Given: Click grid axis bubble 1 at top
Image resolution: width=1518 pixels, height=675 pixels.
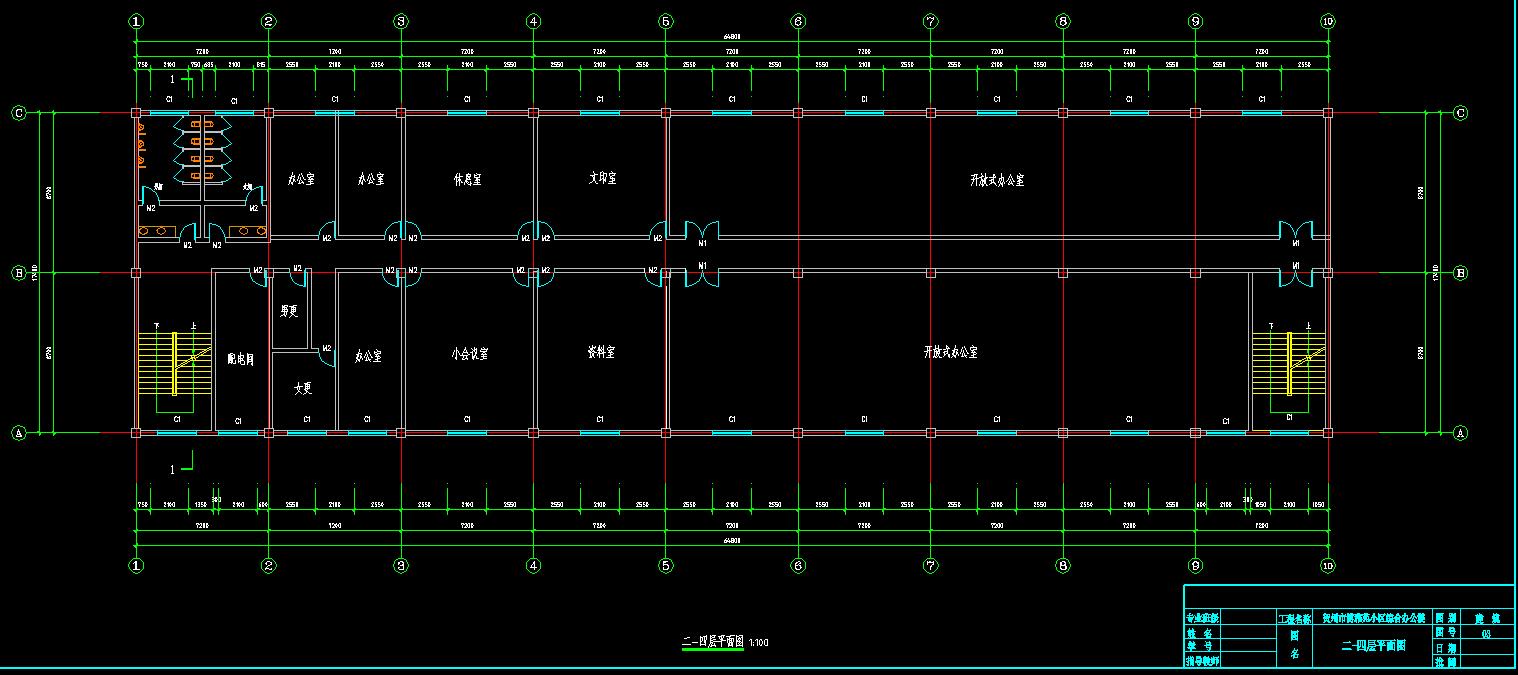Looking at the screenshot, I should [x=137, y=21].
